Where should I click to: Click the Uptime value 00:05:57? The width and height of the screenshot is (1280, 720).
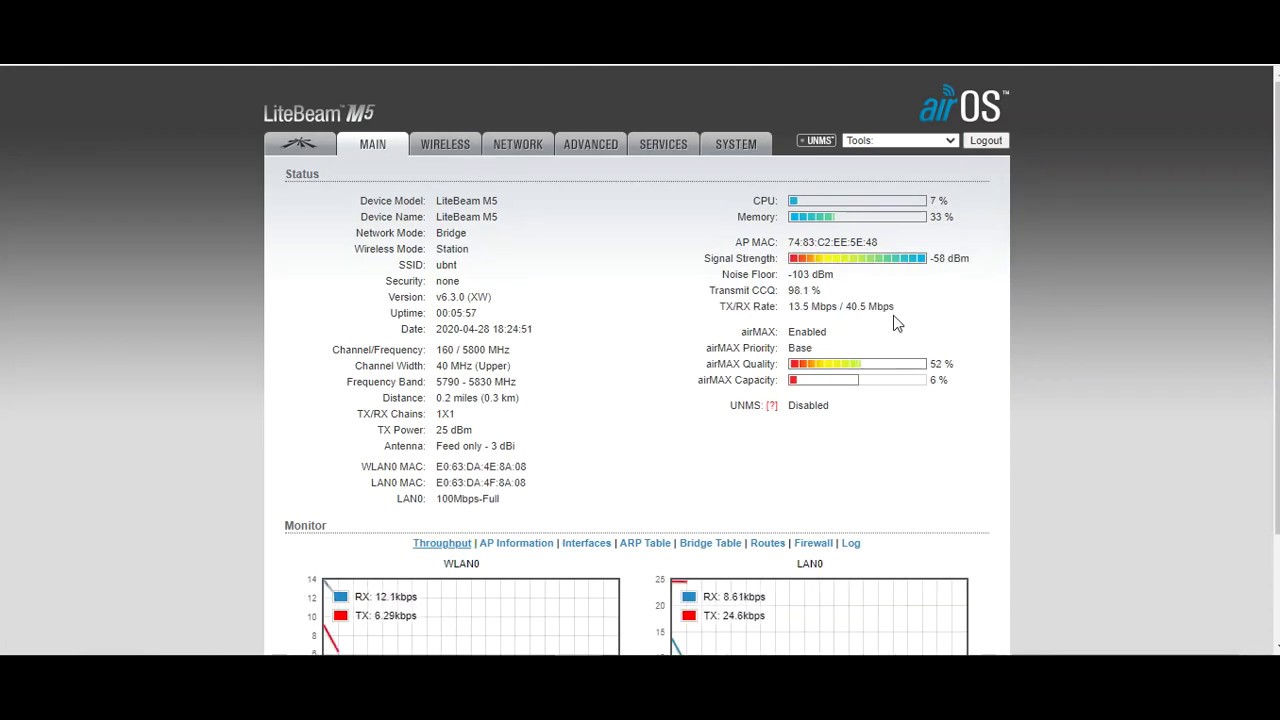click(456, 313)
